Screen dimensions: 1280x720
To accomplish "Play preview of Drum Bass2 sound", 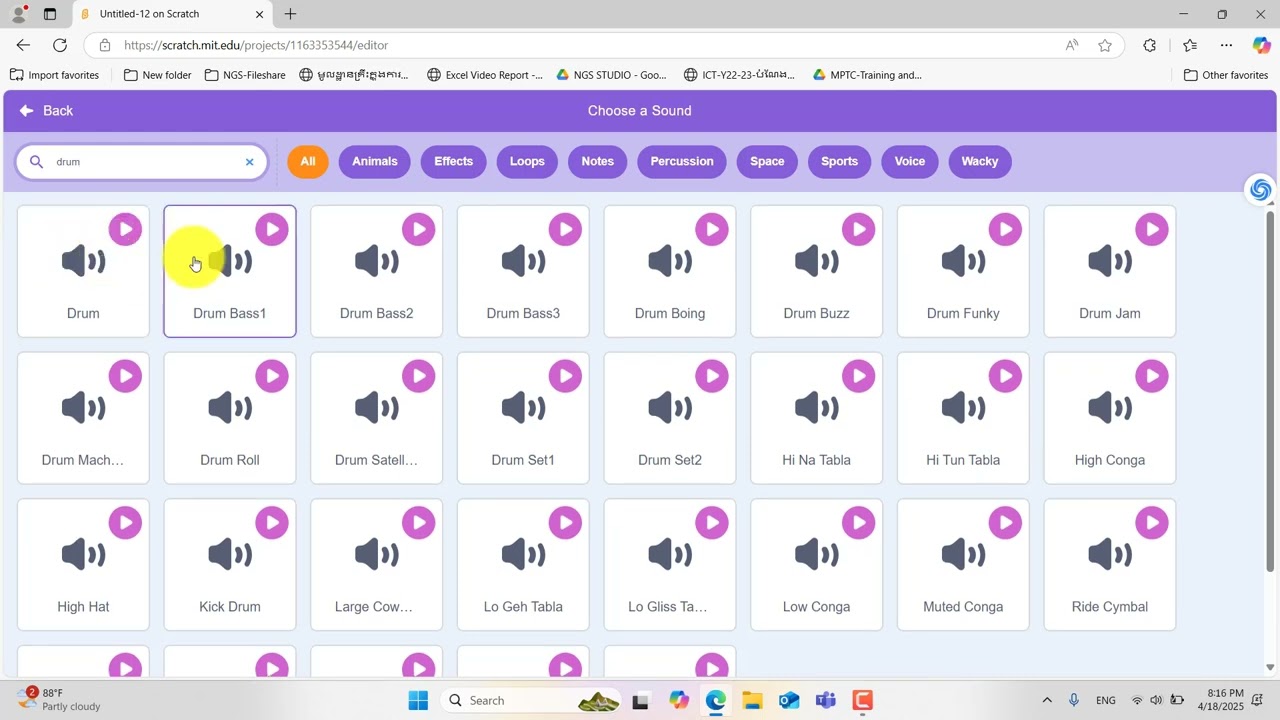I will click(x=418, y=230).
